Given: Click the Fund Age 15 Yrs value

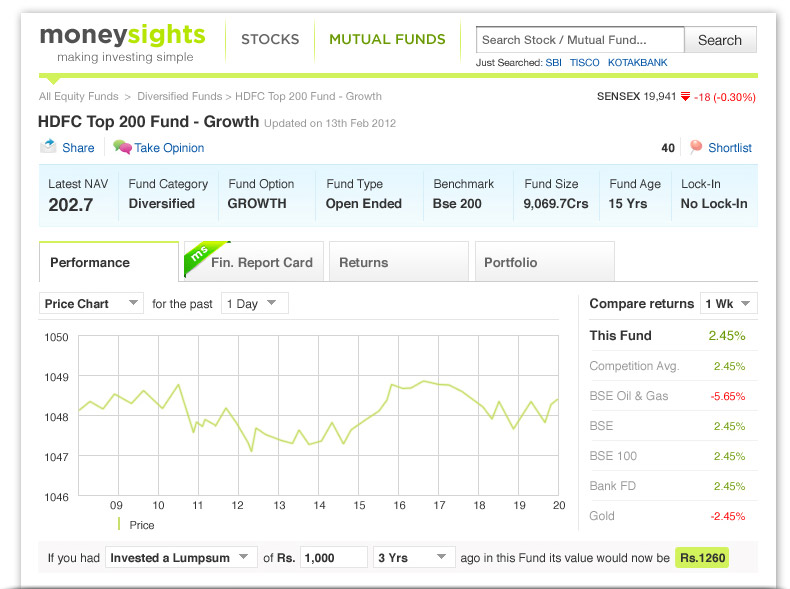Looking at the screenshot, I should (628, 204).
